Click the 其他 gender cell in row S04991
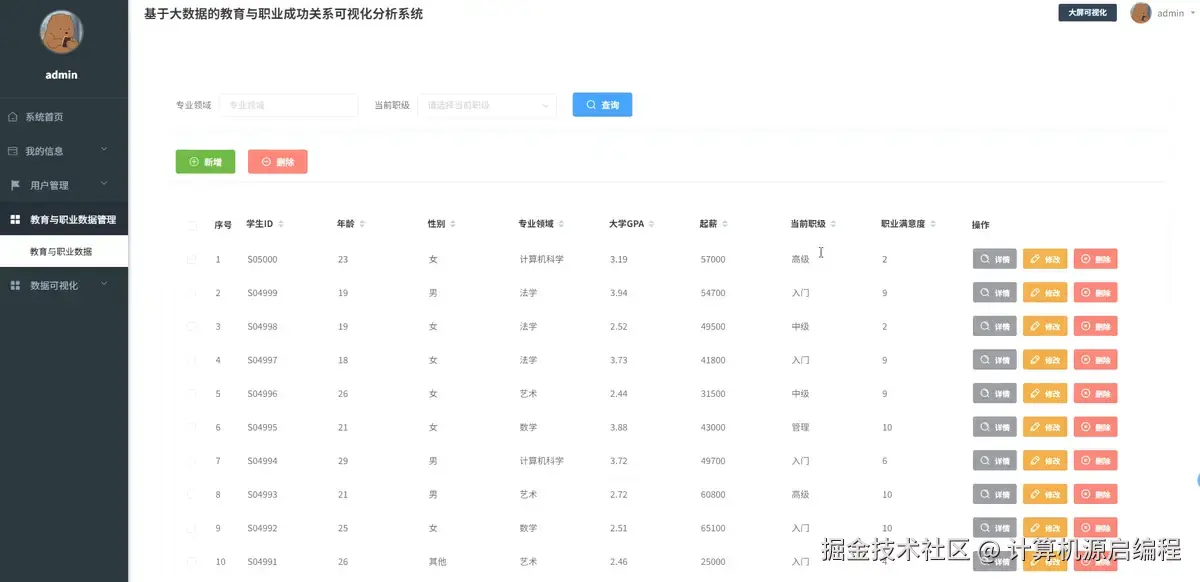The image size is (1200, 582). pyautogui.click(x=437, y=562)
